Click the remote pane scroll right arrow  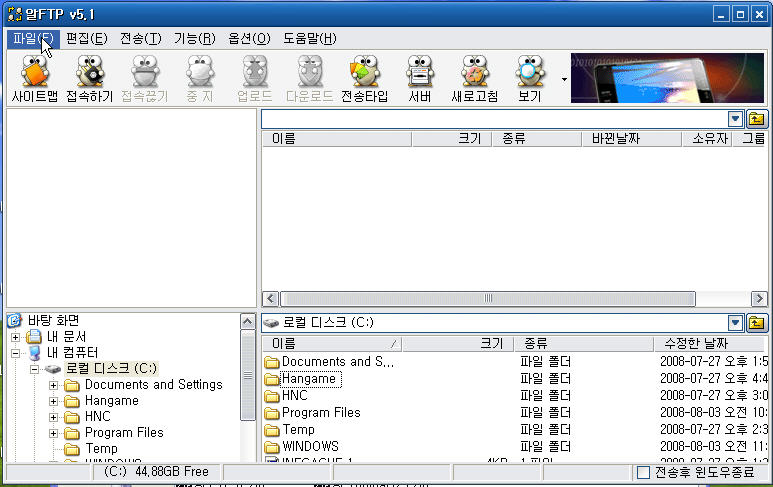pos(759,299)
